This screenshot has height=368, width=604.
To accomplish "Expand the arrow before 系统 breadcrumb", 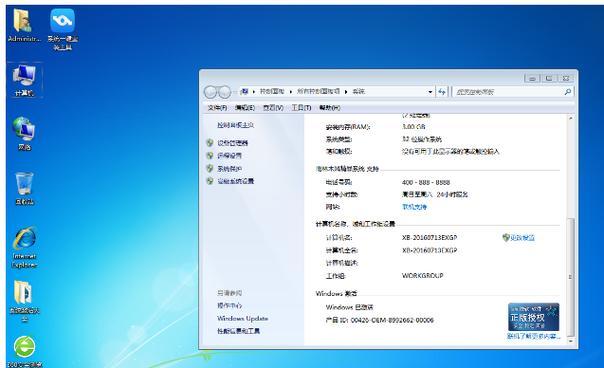I will tap(346, 92).
